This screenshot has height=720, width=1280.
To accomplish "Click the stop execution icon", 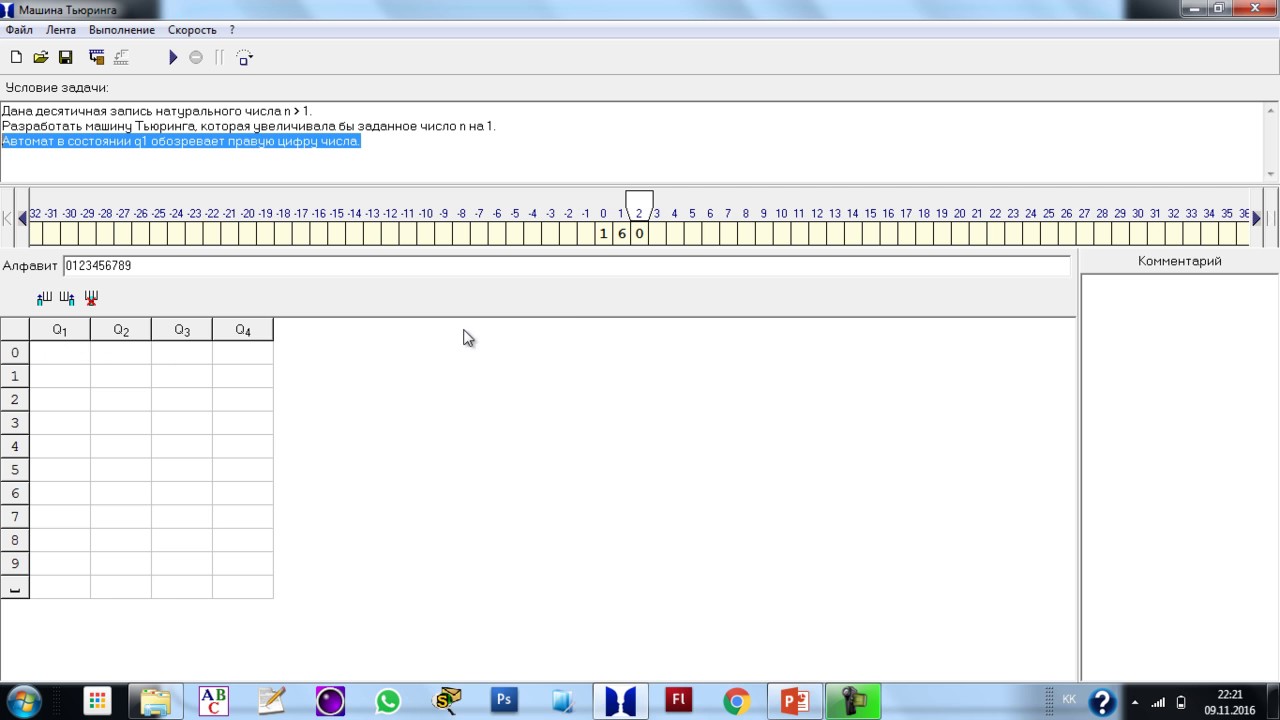I will pos(196,58).
